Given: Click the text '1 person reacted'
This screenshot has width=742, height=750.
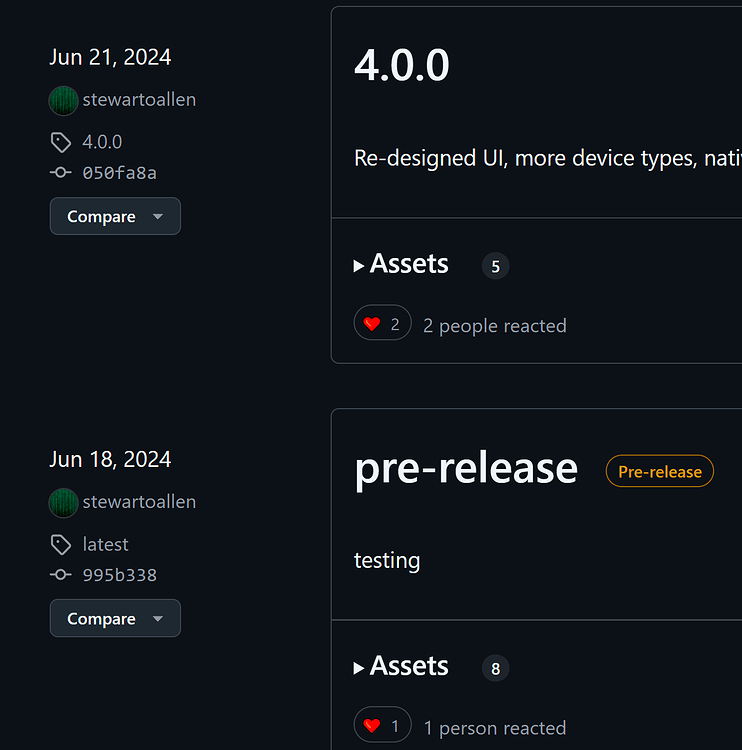Looking at the screenshot, I should click(495, 728).
